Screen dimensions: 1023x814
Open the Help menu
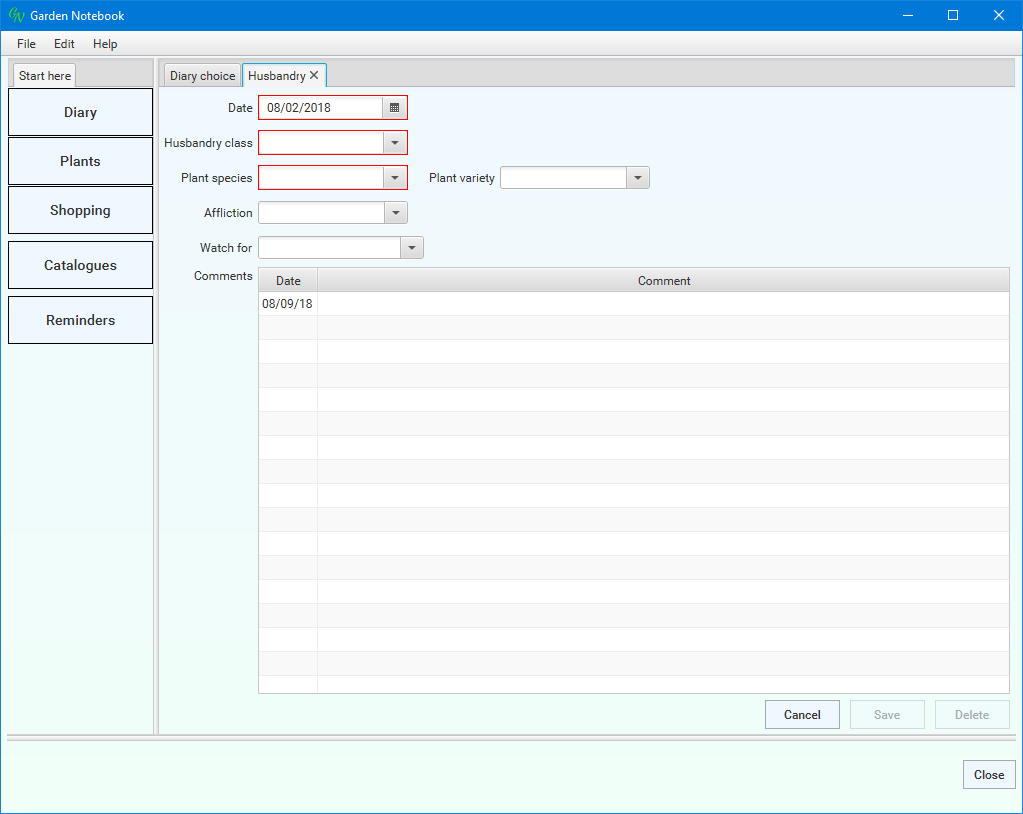point(105,44)
